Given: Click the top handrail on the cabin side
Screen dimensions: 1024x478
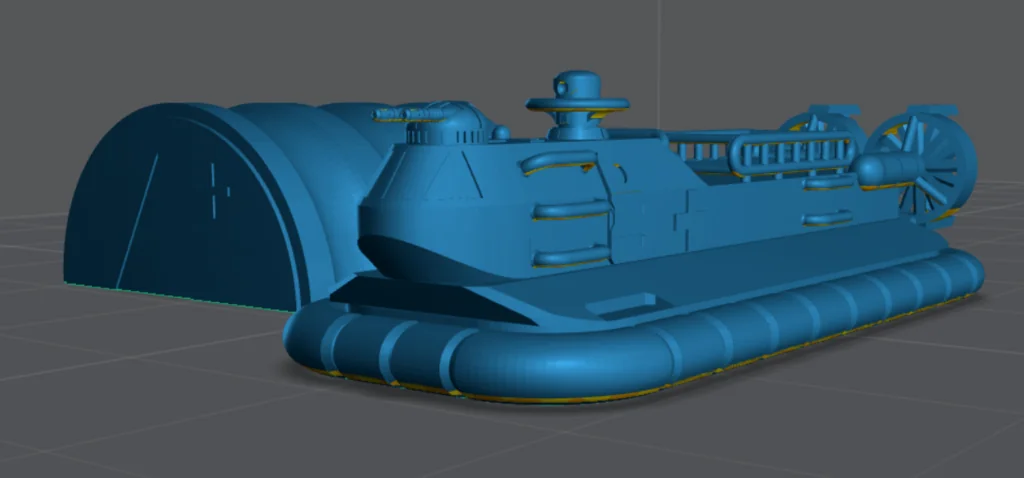Looking at the screenshot, I should [x=557, y=162].
